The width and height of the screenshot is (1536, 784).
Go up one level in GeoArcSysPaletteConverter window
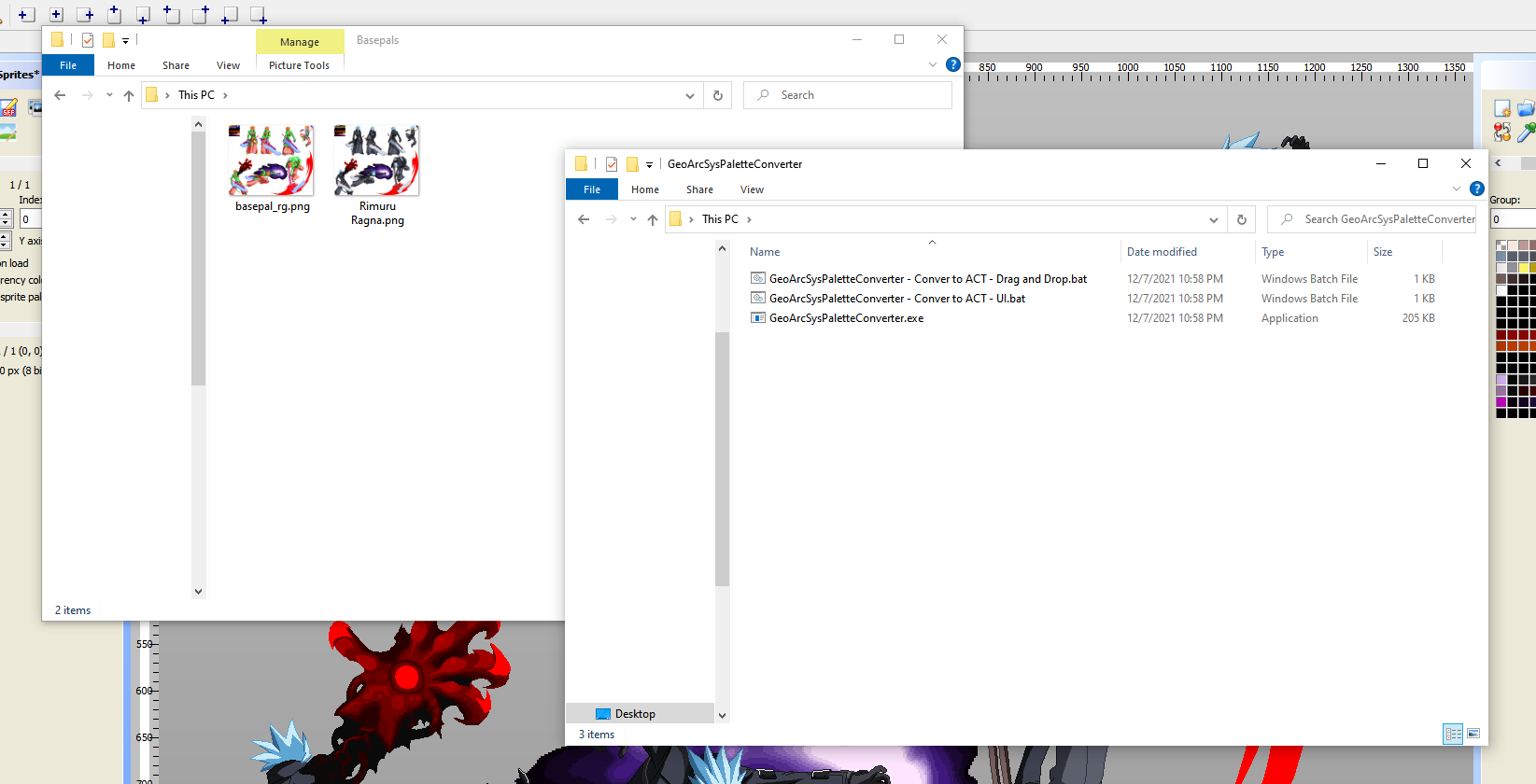653,219
